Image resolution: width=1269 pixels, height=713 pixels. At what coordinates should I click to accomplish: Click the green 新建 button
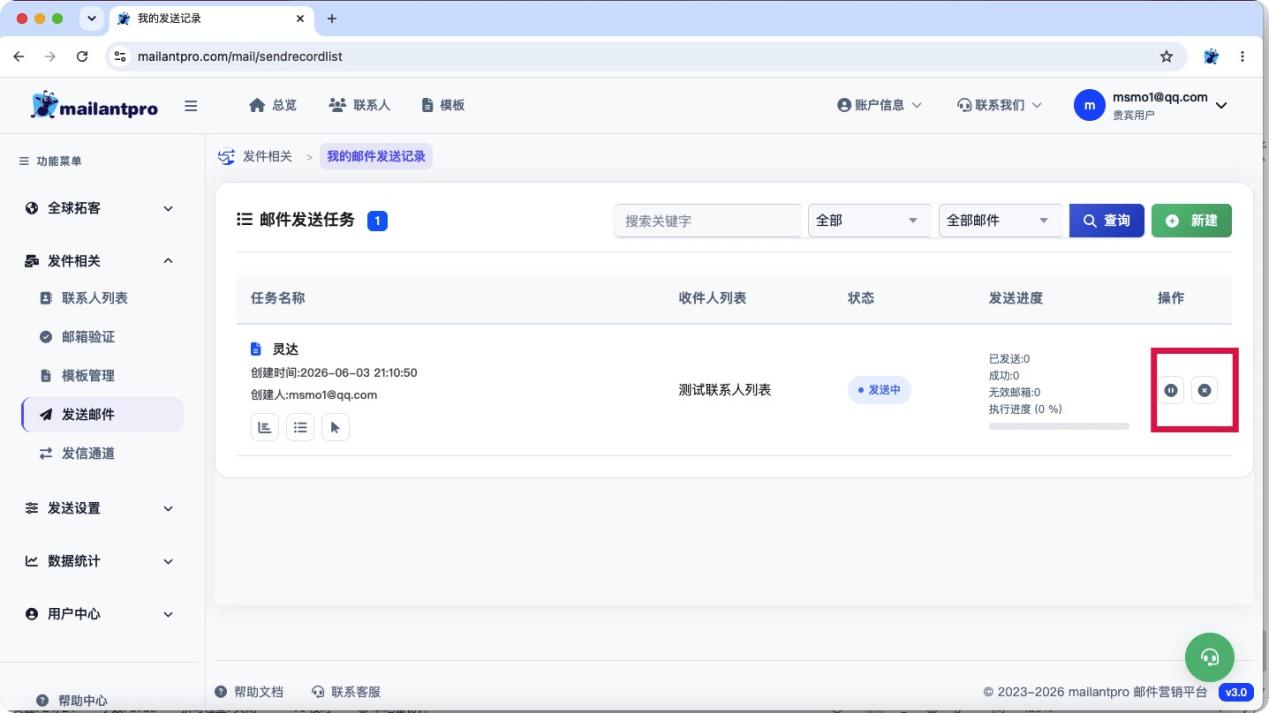pos(1191,221)
